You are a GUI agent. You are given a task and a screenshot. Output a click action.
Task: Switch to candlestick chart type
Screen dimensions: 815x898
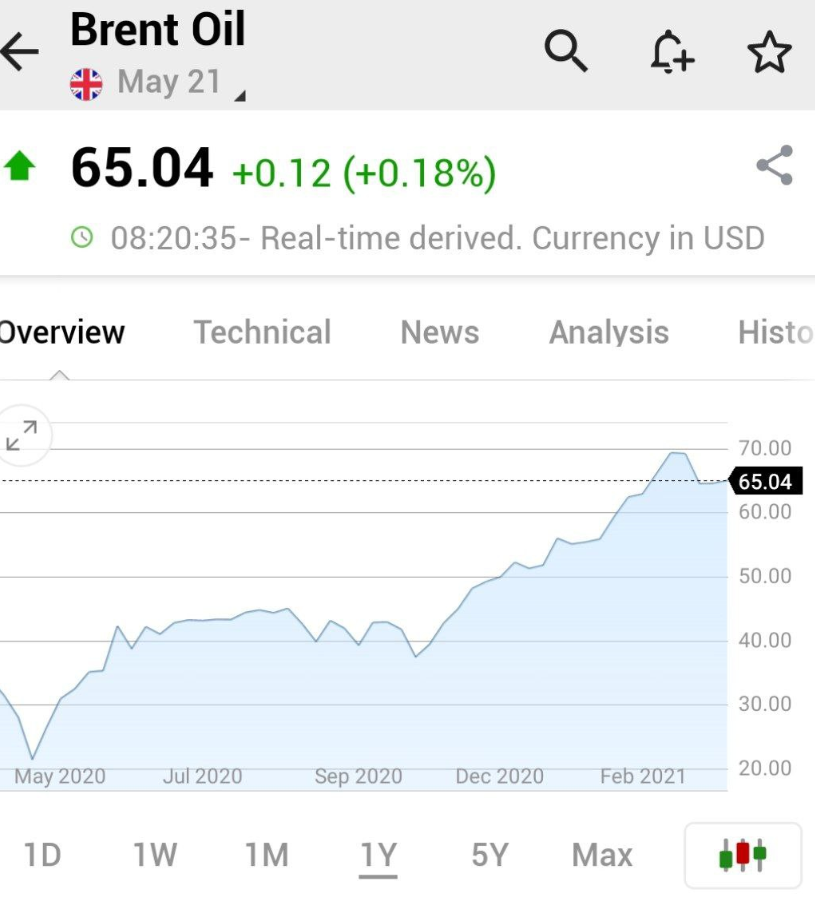743,856
